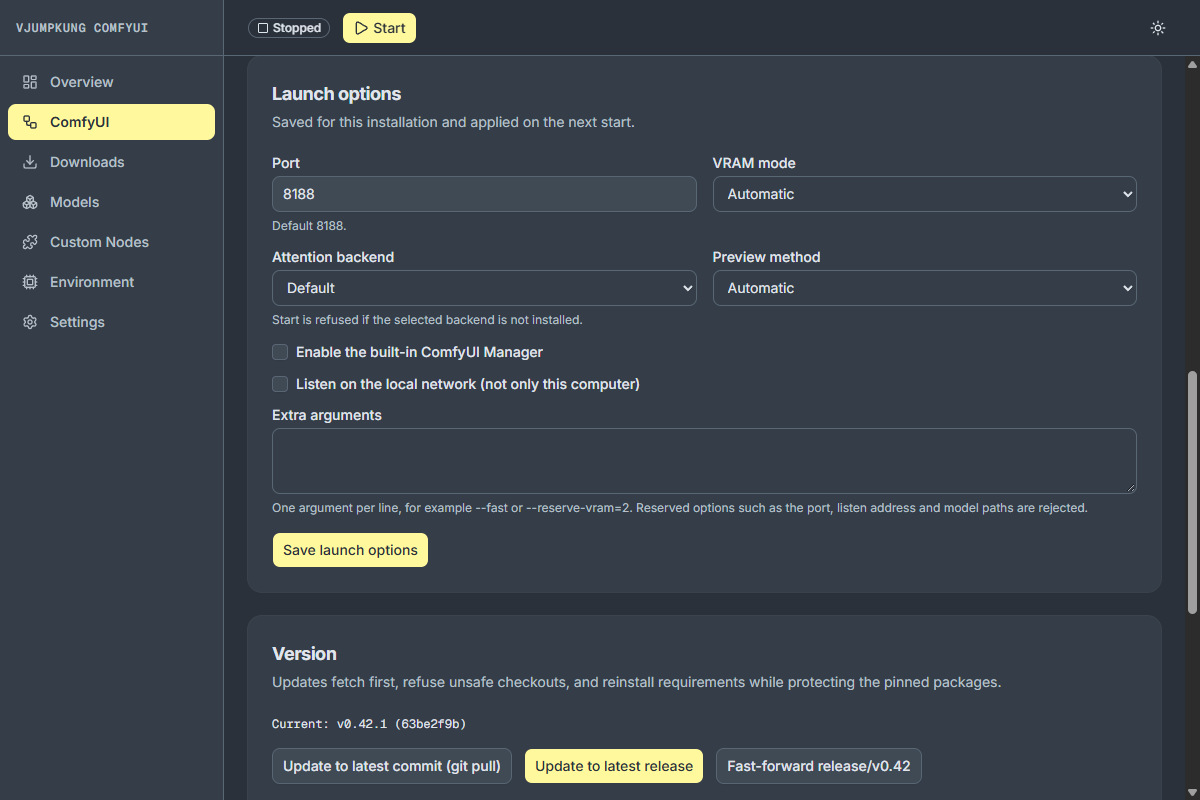Click the Stopped status badge
Screen dimensions: 1200x800
pos(289,28)
